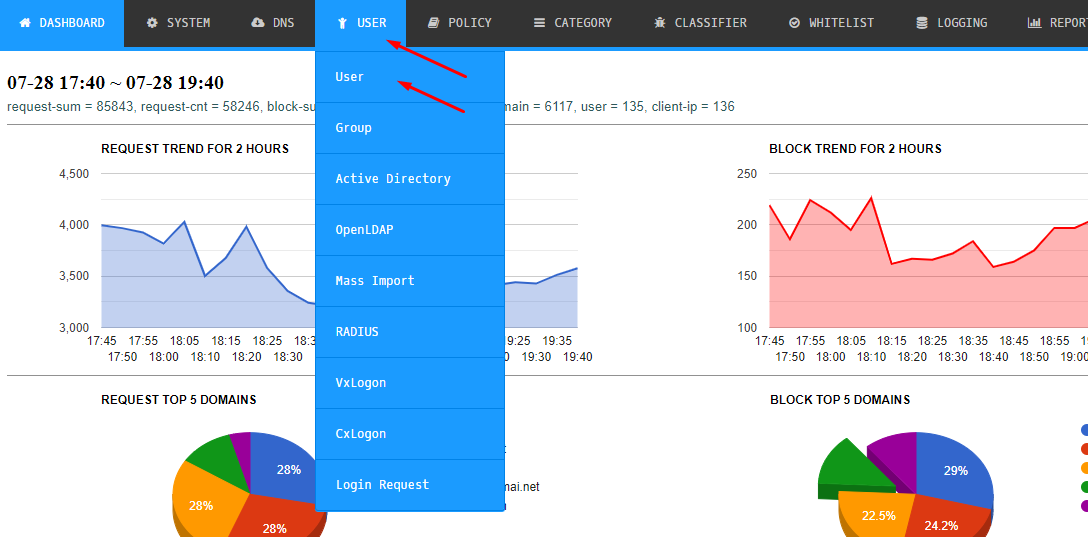
Task: Click the client-ip = 136 statistic text
Action: point(692,107)
